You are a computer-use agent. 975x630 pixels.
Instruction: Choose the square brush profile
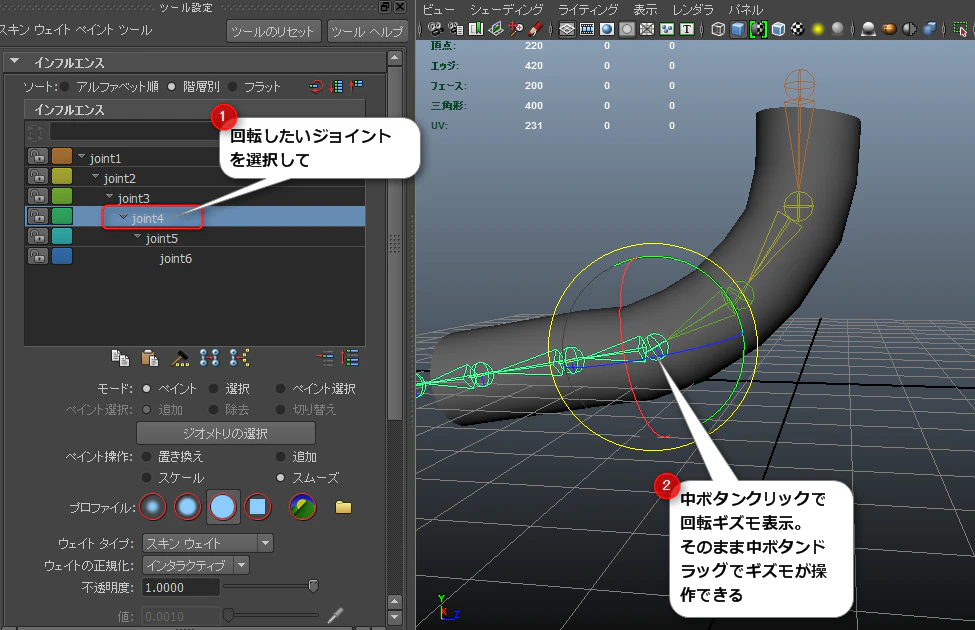[257, 507]
